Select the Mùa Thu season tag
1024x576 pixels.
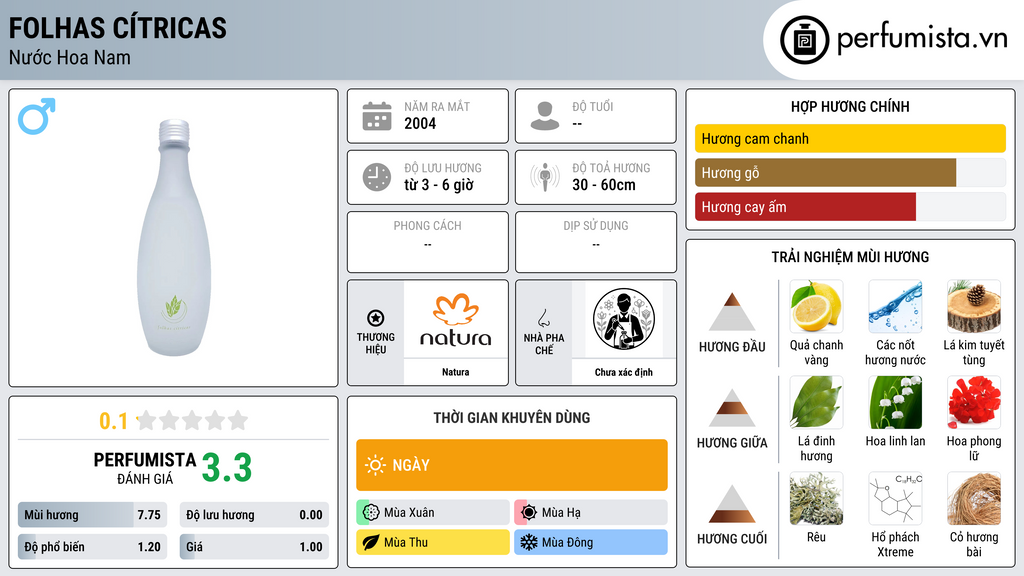433,542
